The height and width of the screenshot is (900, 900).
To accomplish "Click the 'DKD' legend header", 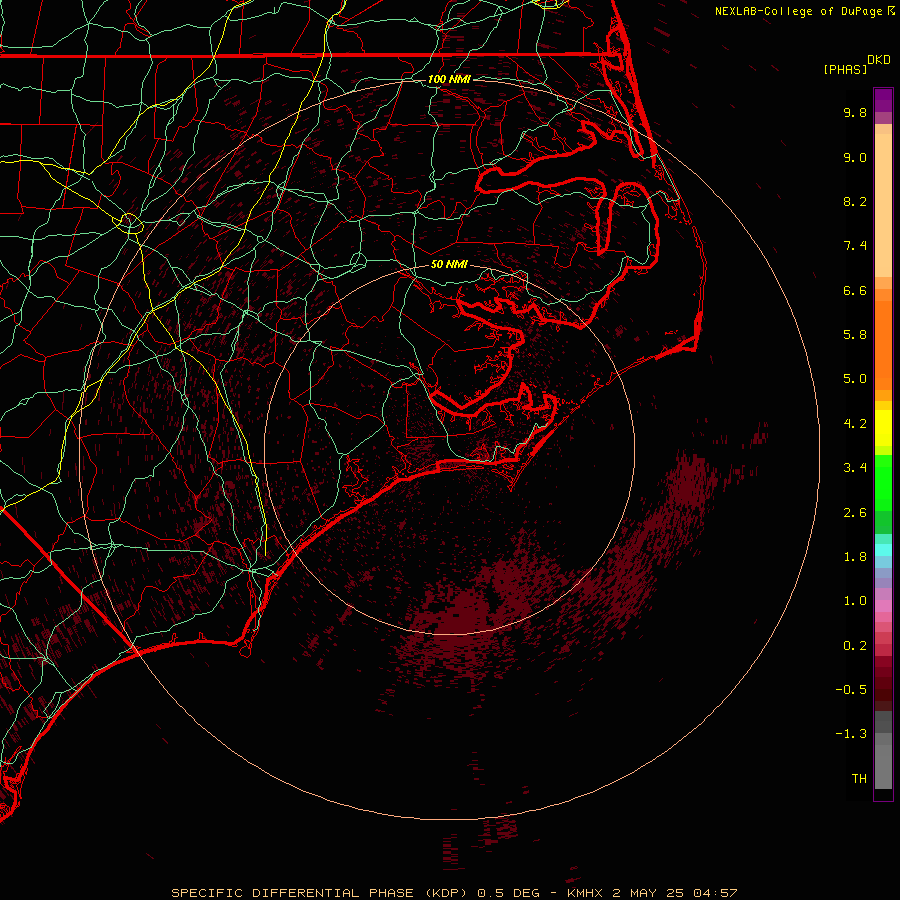I will [x=879, y=60].
